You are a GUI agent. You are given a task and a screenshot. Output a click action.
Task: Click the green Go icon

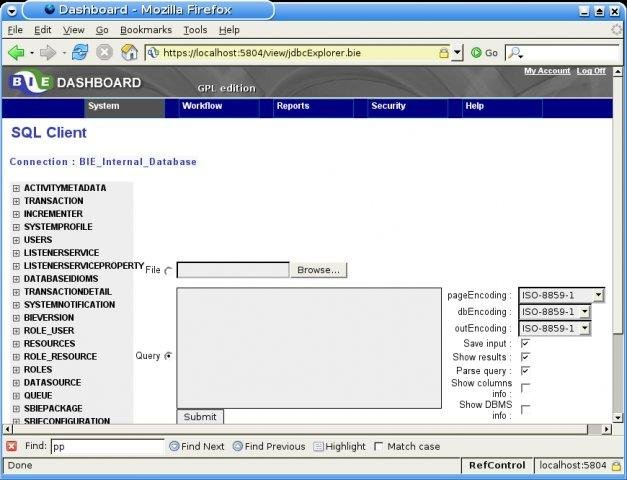point(477,53)
